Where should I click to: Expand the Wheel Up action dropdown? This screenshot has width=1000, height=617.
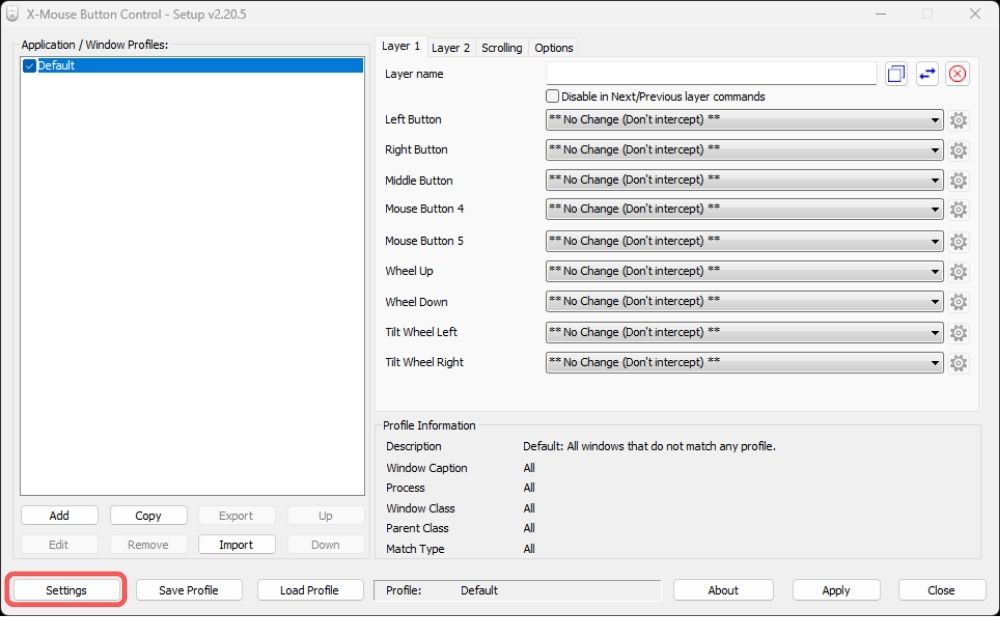(x=744, y=271)
